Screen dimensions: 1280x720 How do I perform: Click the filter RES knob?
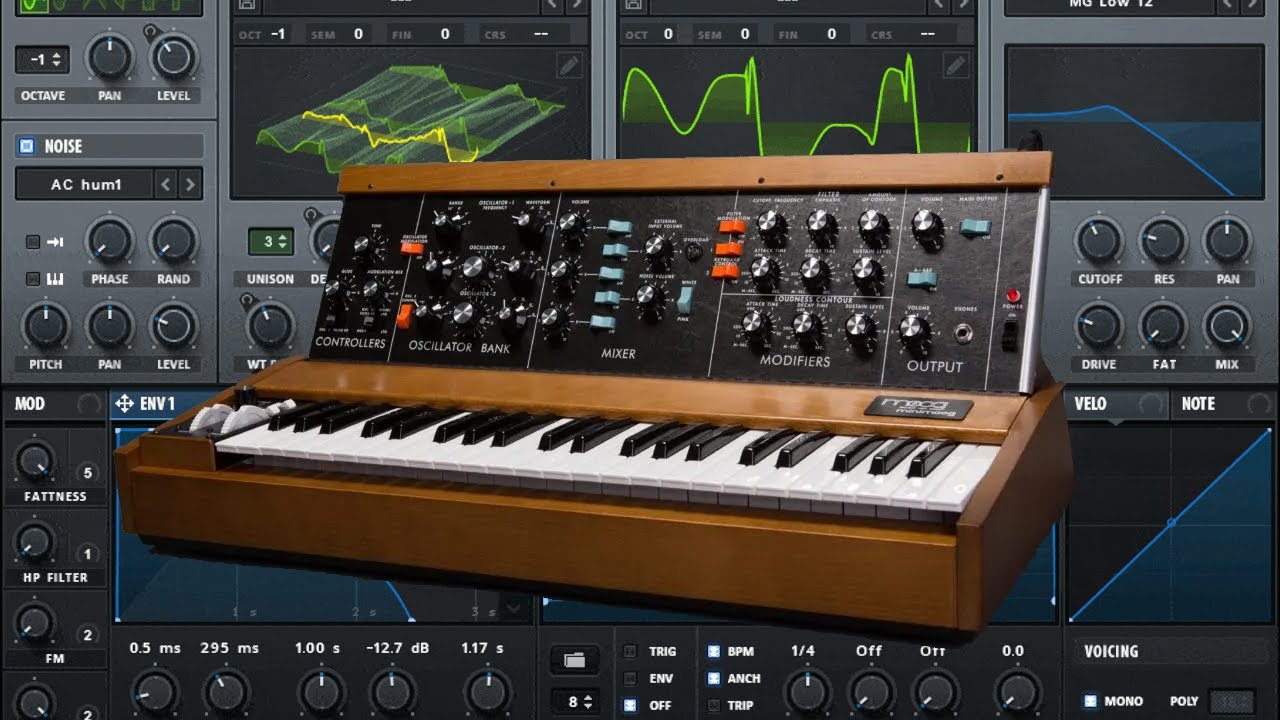tap(1163, 241)
